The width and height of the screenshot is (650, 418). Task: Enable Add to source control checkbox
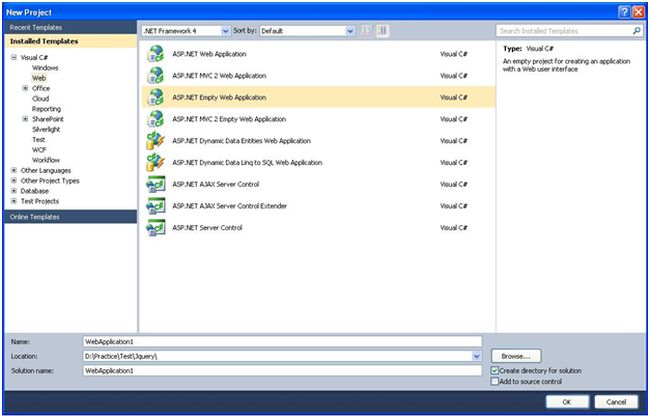[x=495, y=381]
